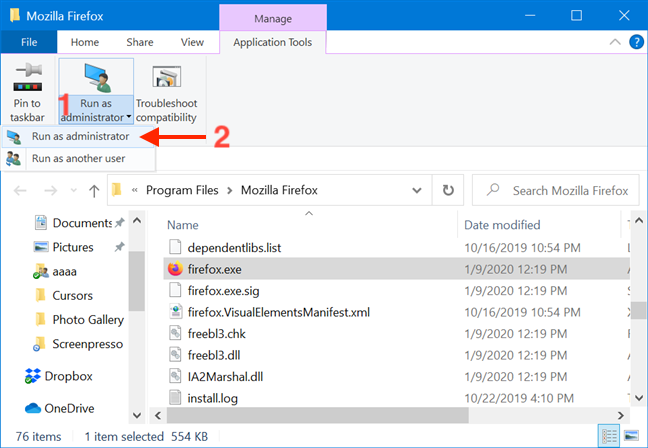Screen dimensions: 648x448
Task: Click the Search Mozilla Firefox box
Action: tap(555, 191)
